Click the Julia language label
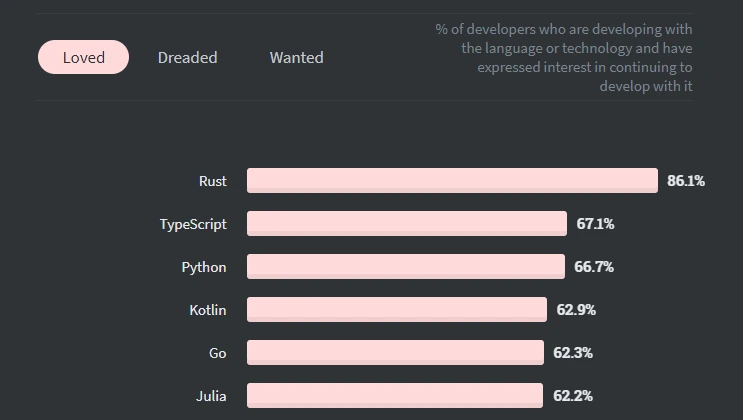The width and height of the screenshot is (743, 420). click(x=210, y=396)
